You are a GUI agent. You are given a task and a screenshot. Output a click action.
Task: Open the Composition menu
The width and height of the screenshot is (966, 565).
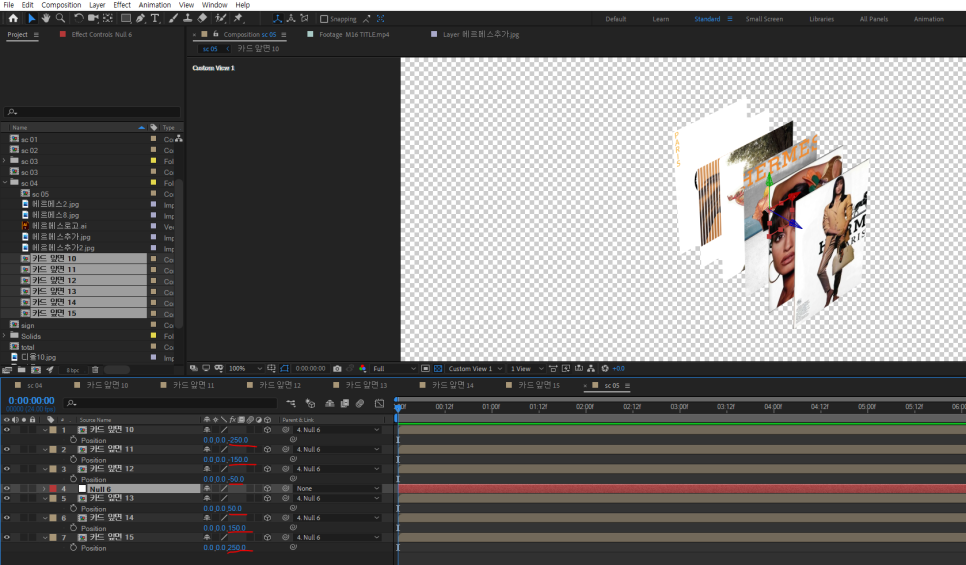pyautogui.click(x=61, y=5)
